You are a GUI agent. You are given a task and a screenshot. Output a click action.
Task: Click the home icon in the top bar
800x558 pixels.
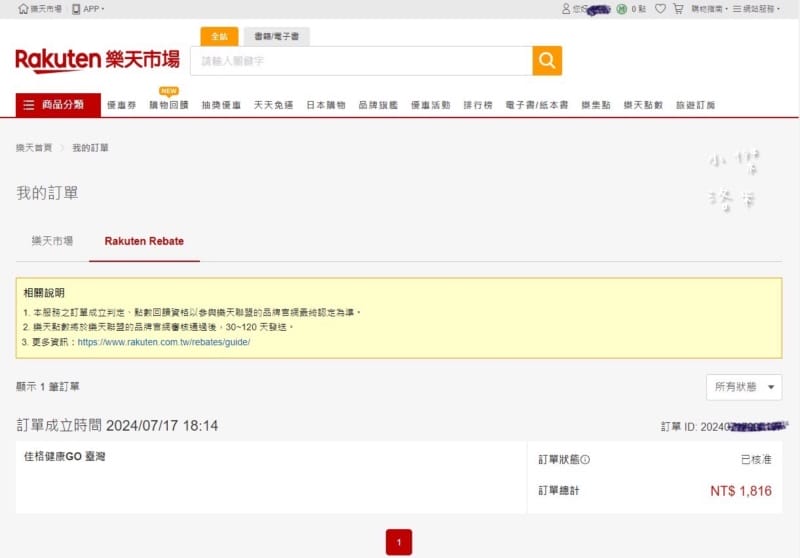point(23,9)
